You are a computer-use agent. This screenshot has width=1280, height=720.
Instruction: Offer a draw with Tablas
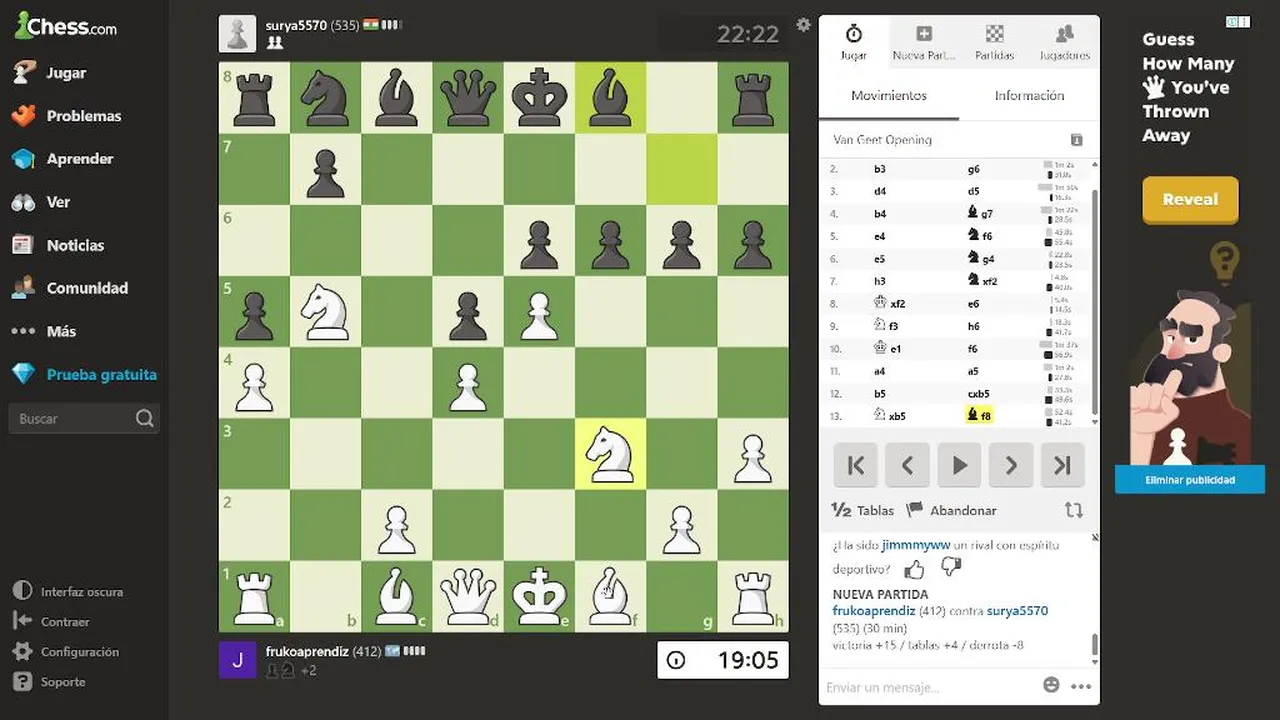coord(863,510)
